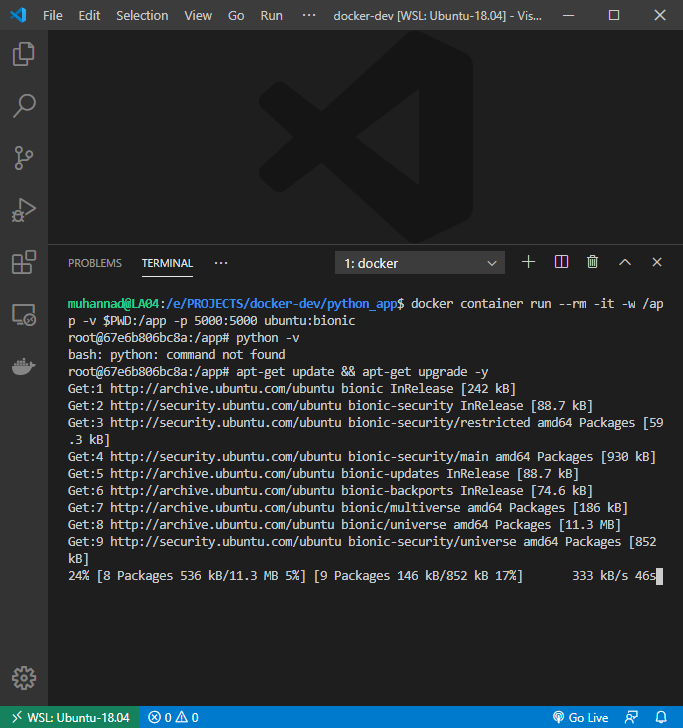
Task: Click the apt-get update command line
Action: pyautogui.click(x=278, y=372)
